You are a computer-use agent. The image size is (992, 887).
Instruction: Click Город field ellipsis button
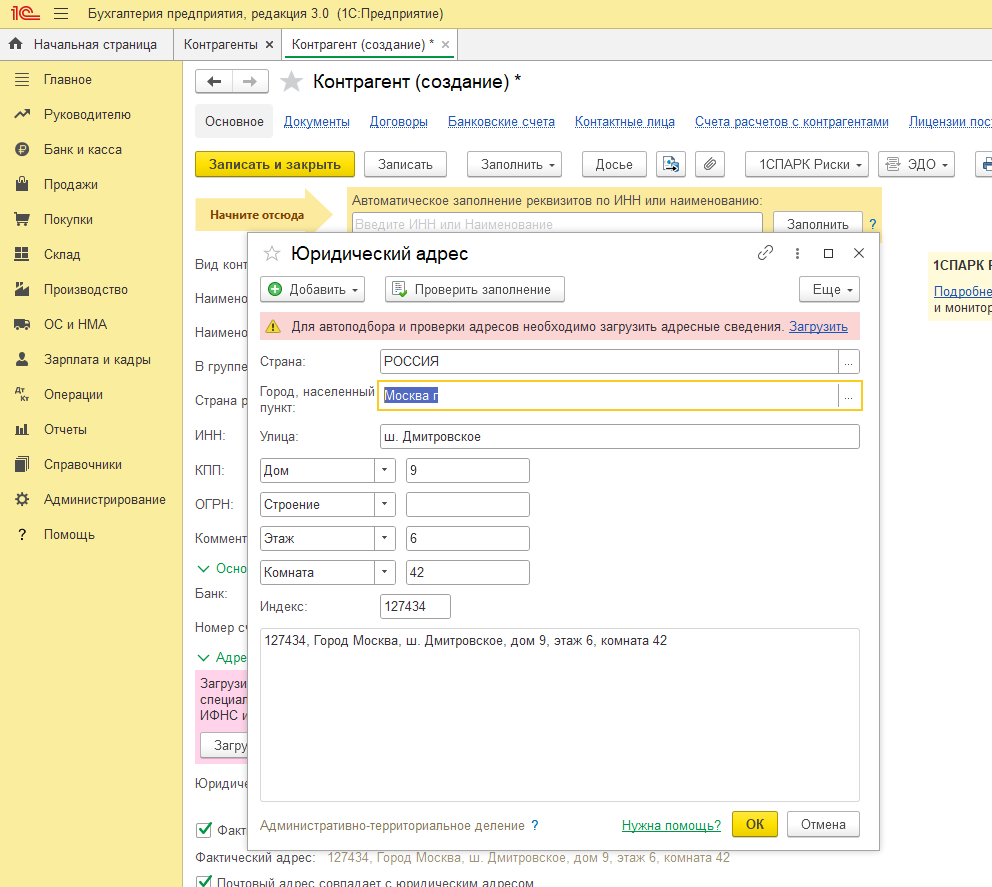click(848, 396)
